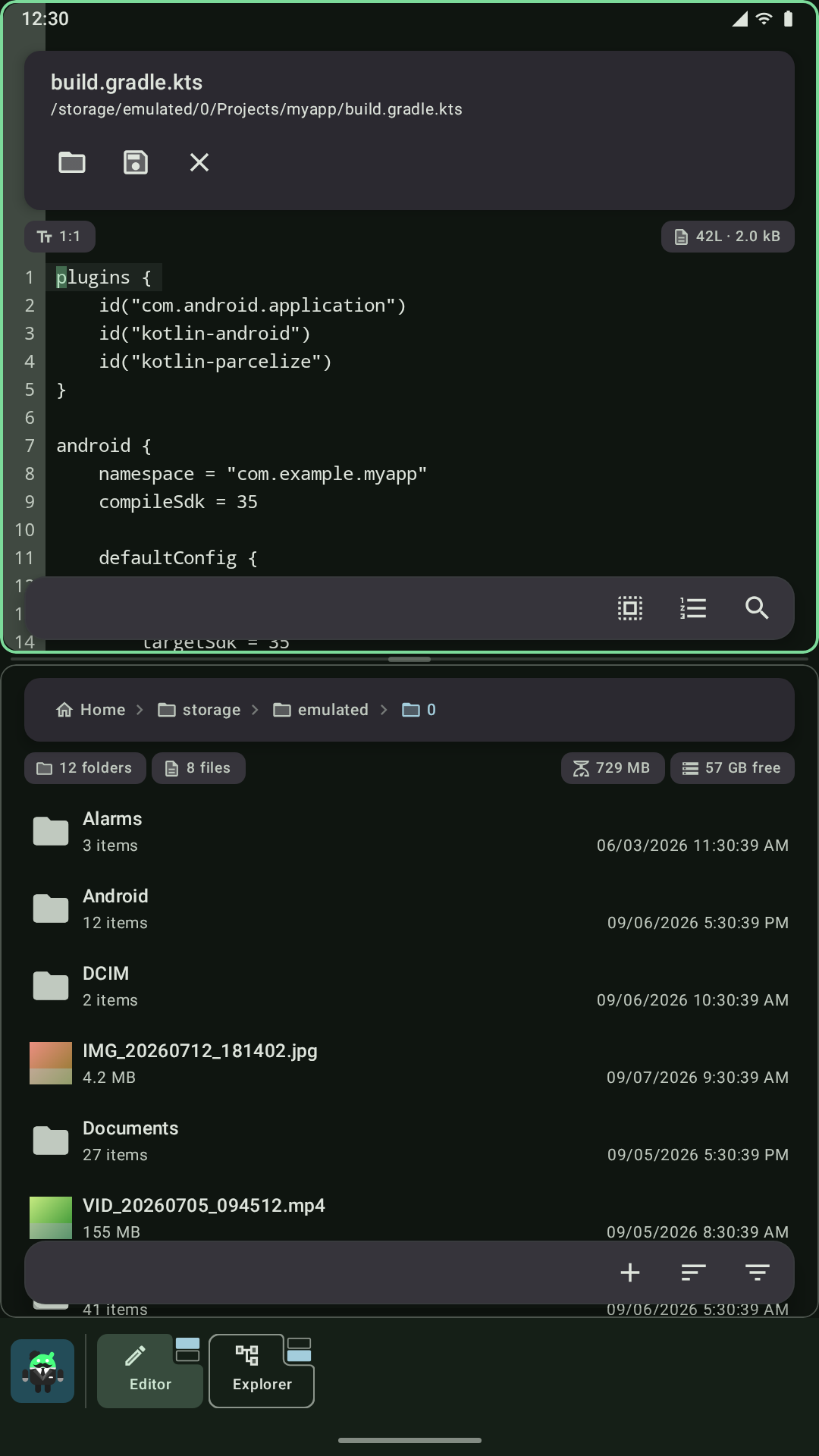Tap the 57 GB free storage chip

(733, 768)
